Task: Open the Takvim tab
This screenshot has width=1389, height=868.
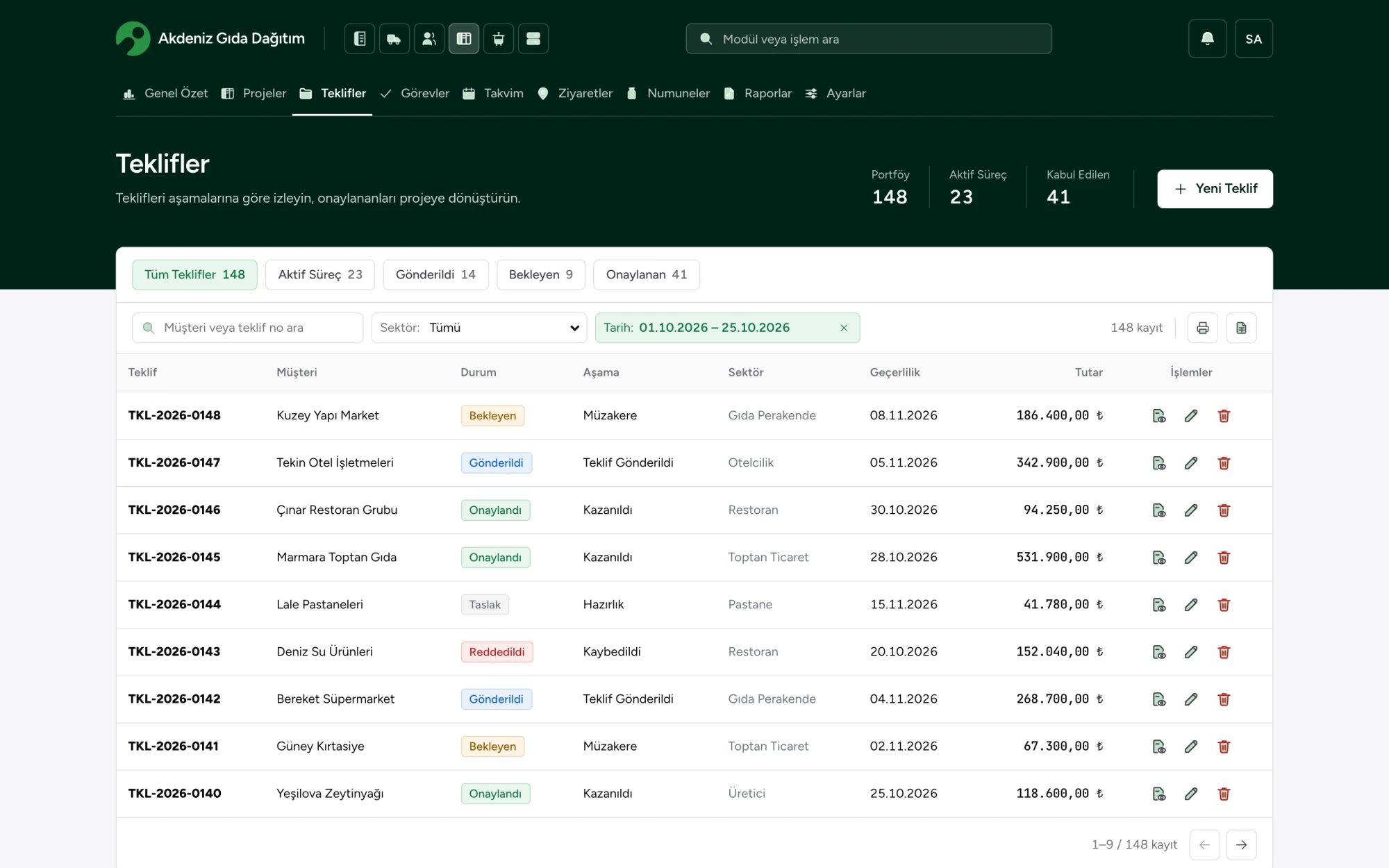Action: pos(493,93)
